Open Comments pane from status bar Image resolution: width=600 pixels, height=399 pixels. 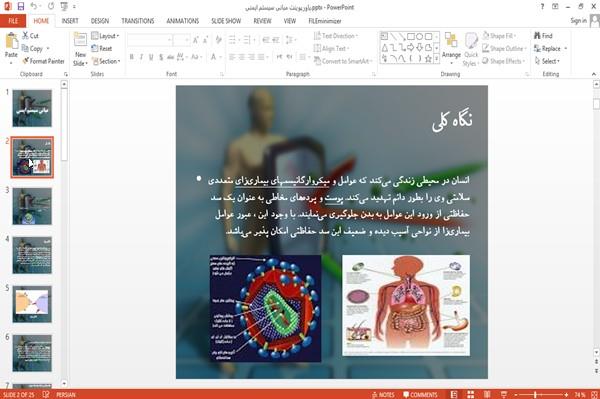coord(420,395)
